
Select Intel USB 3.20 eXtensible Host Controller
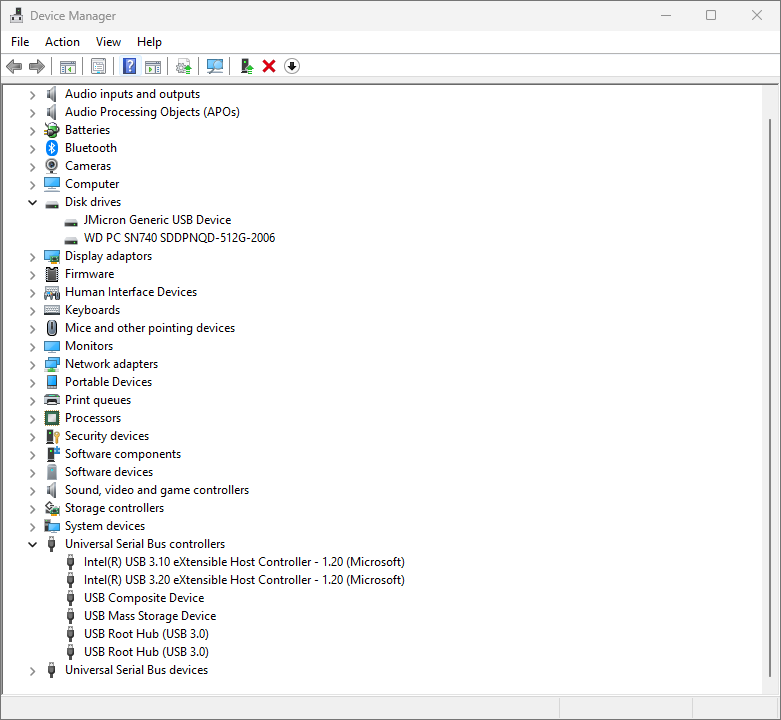point(244,580)
